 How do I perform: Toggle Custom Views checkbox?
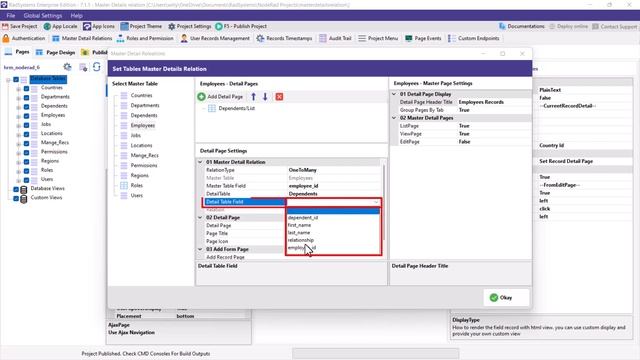coord(16,198)
